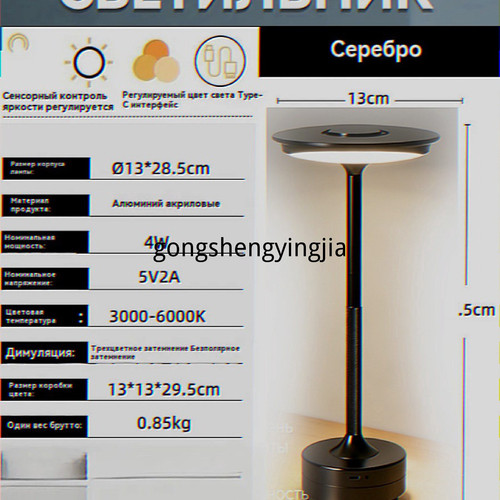
Task: Click the Алюминий акриловые material value
Action: (x=166, y=204)
